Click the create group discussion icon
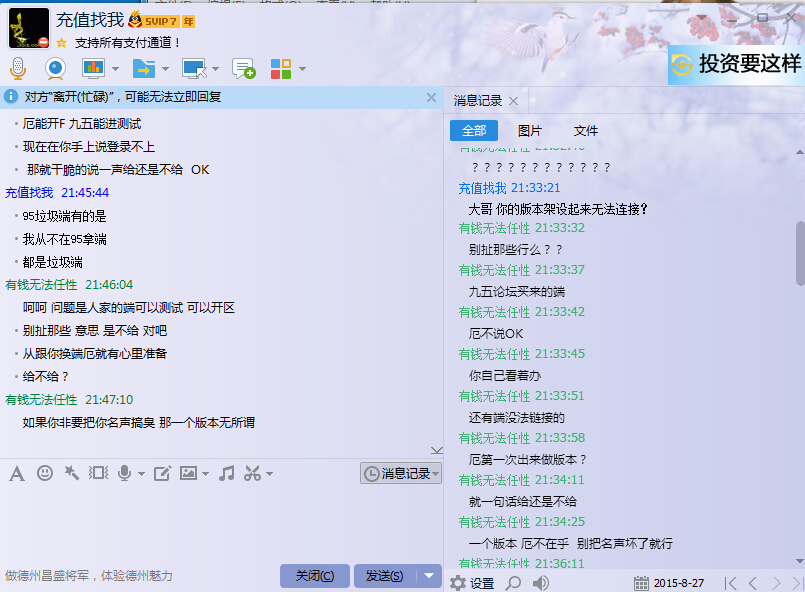Screen dimensions: 805x592 tap(243, 68)
